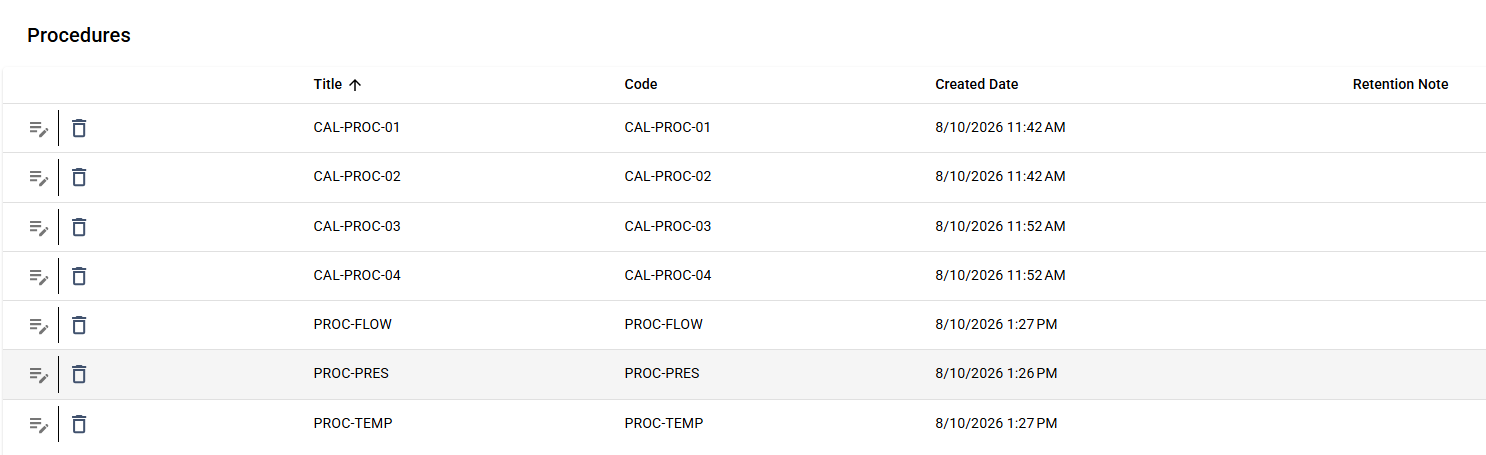Delete the CAL-PROC-04 procedure
1486x455 pixels.
coord(79,276)
